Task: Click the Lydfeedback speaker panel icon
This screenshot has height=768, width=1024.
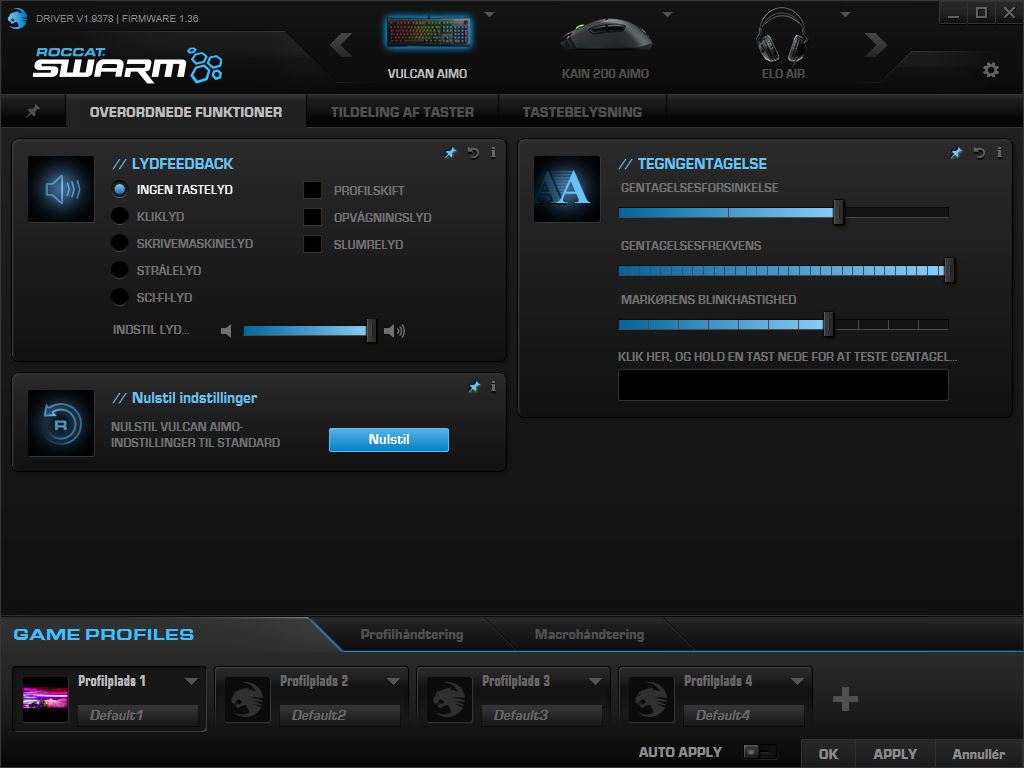Action: 61,189
